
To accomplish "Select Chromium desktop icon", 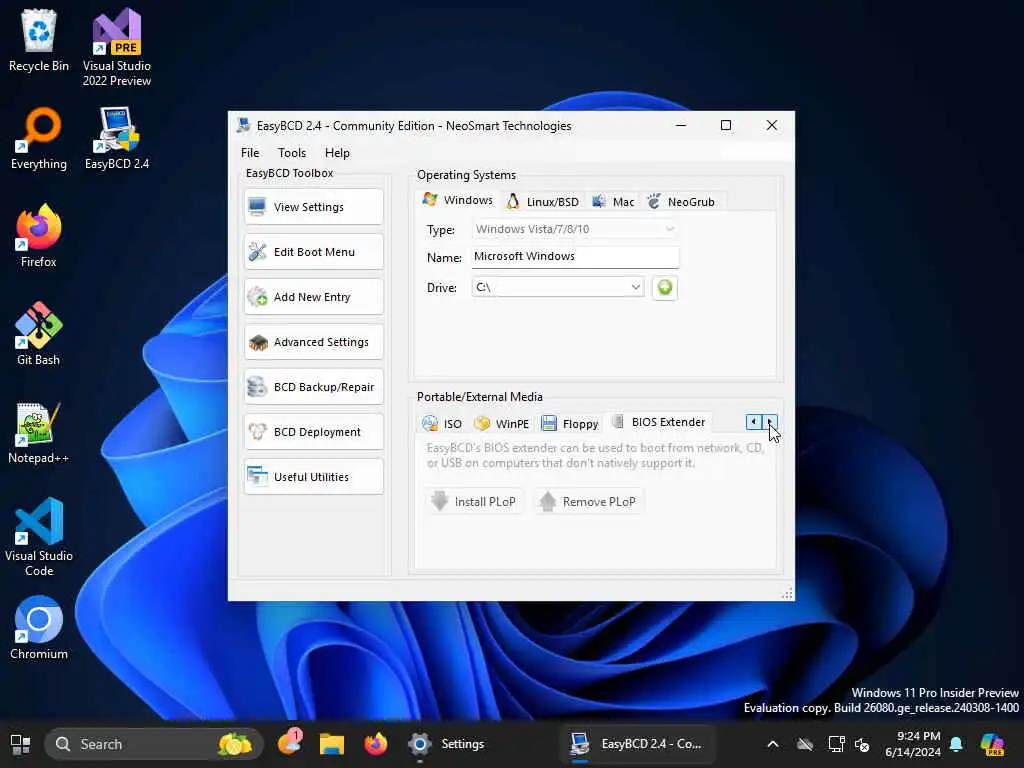I will pos(39,628).
